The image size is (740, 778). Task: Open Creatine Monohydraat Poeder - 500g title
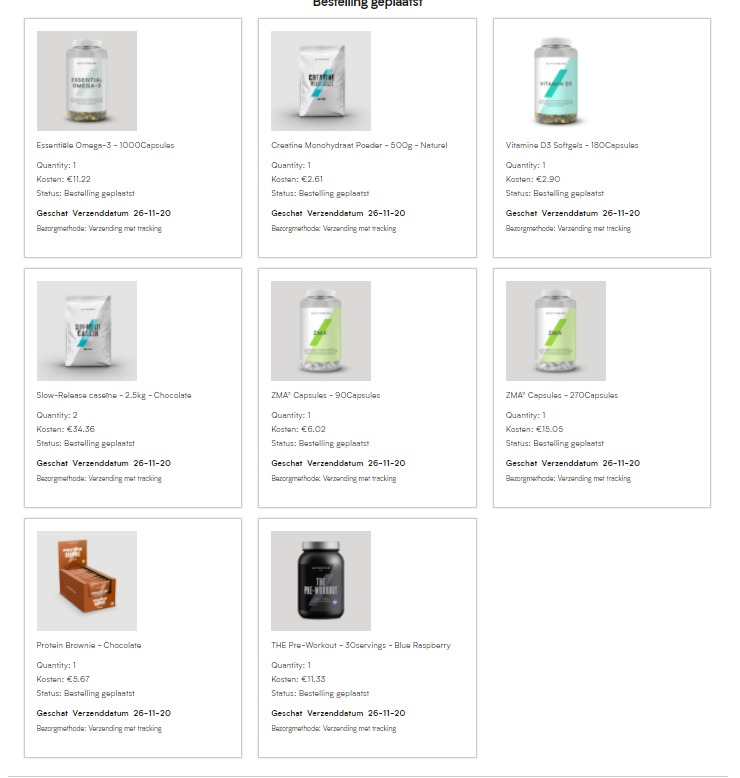(359, 145)
